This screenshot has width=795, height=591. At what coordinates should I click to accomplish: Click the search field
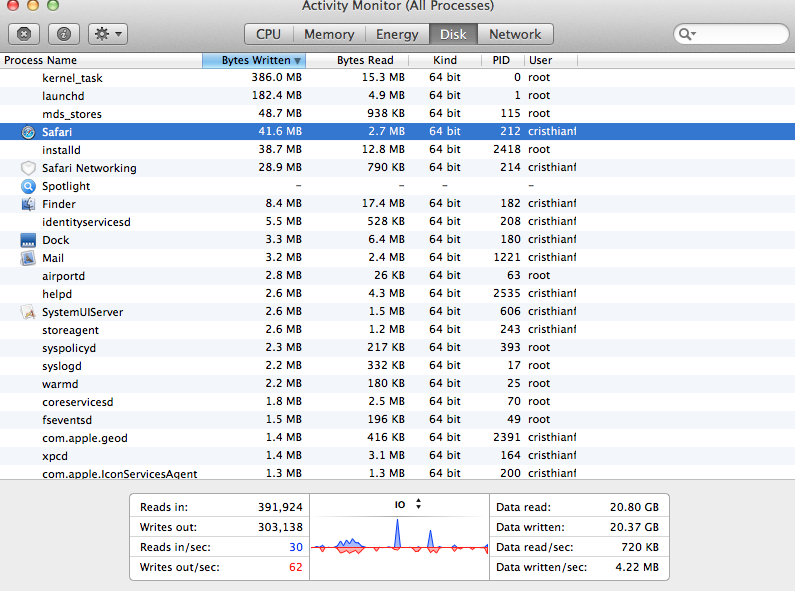coord(731,34)
